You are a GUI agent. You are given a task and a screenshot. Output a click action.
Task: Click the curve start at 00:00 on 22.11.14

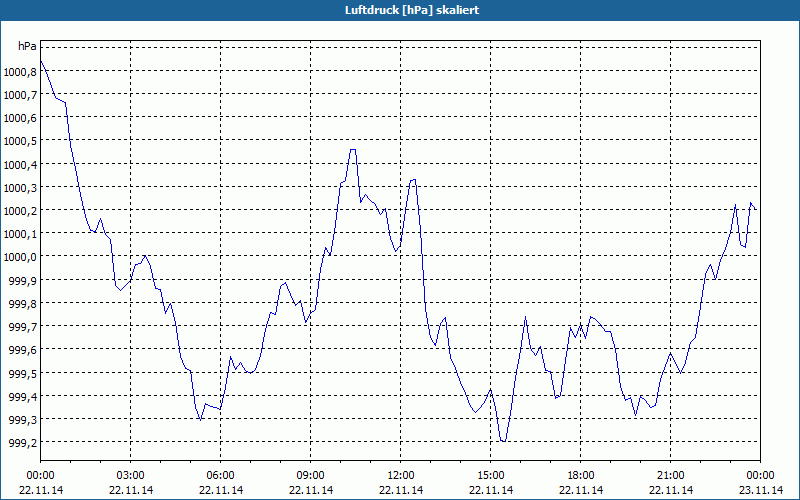41,61
